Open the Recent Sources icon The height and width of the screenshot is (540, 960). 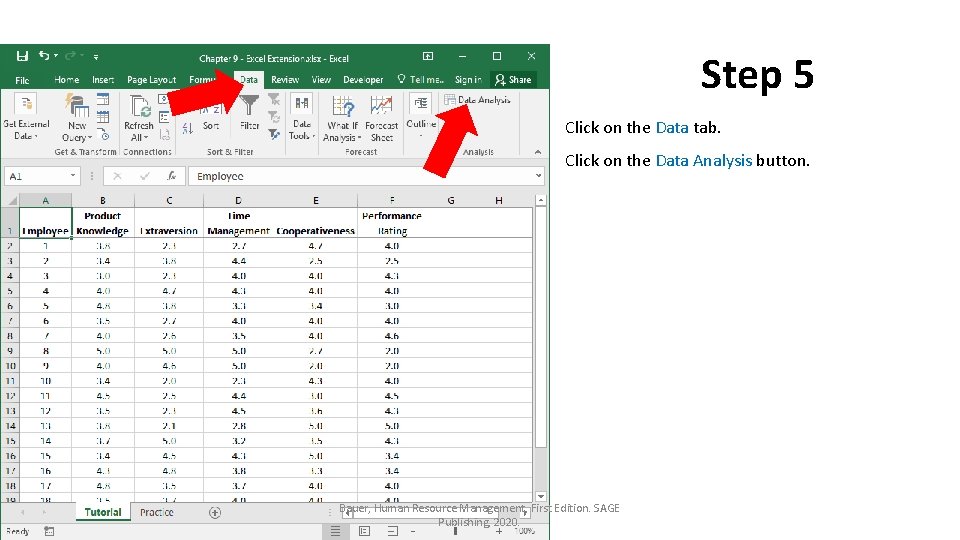point(104,135)
